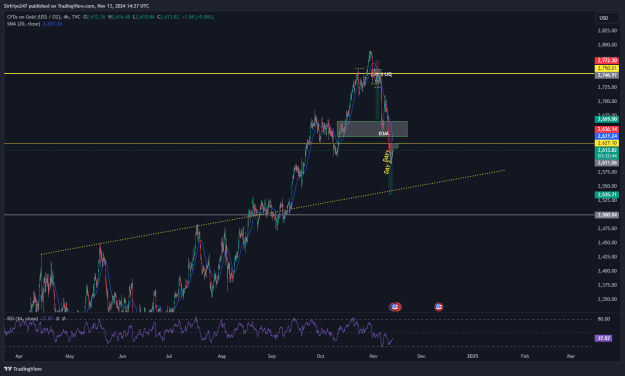Click the 2025 label on time axis

click(472, 356)
